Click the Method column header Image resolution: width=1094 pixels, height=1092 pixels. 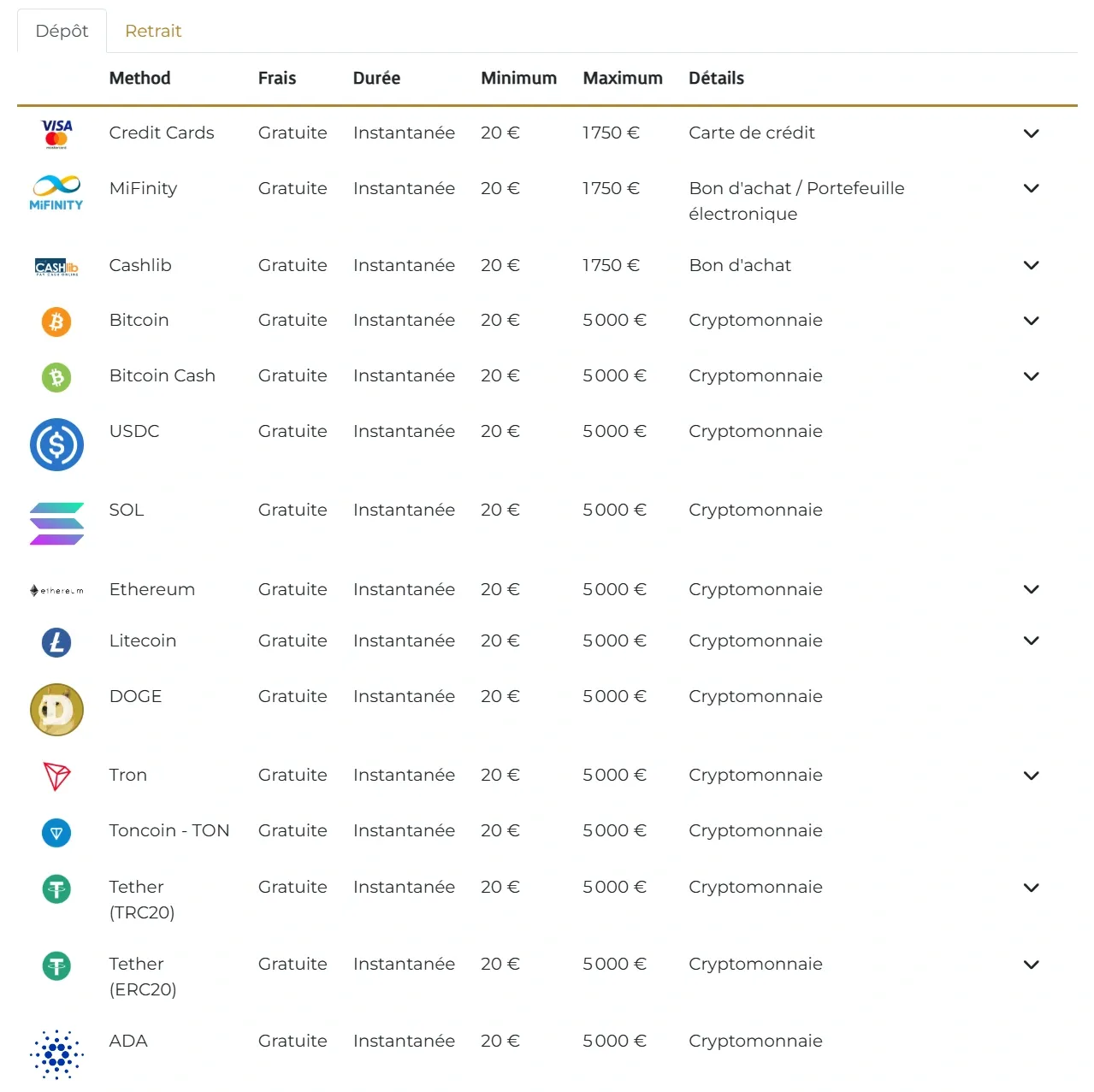139,78
